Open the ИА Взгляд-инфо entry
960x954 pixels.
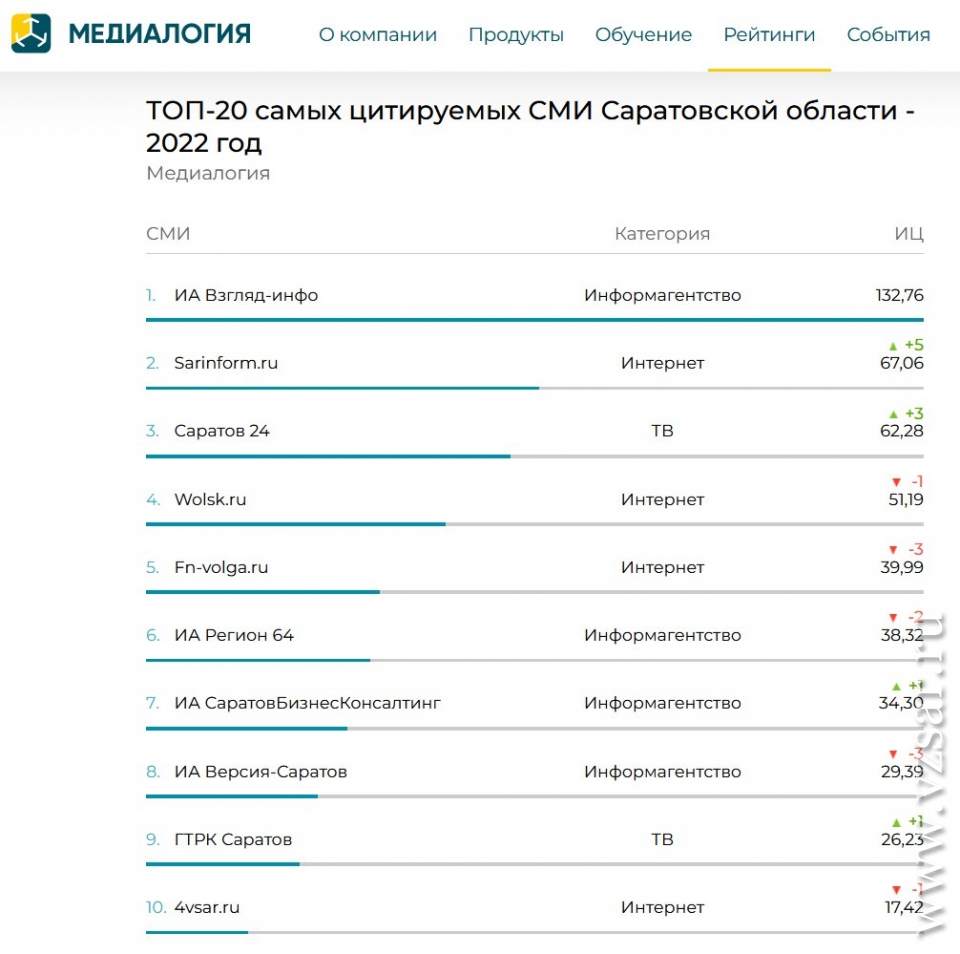point(246,295)
